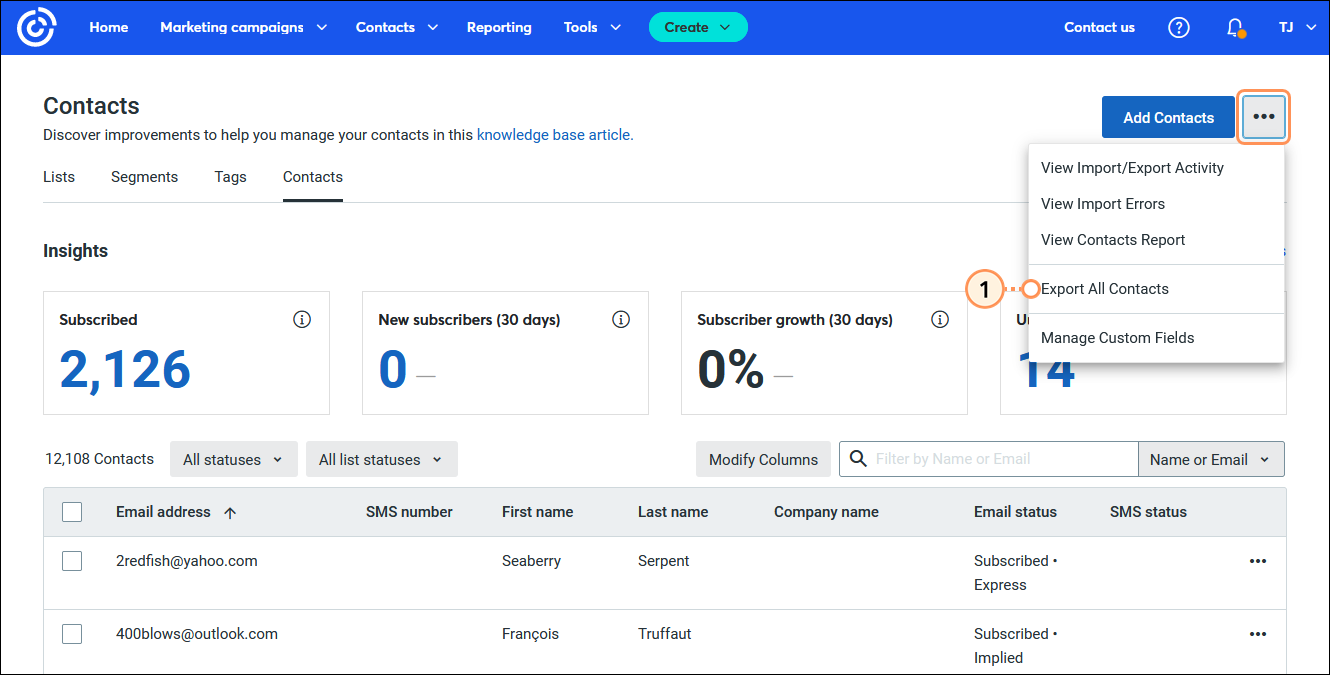Click last name Truffaut
1330x675 pixels.
665,634
